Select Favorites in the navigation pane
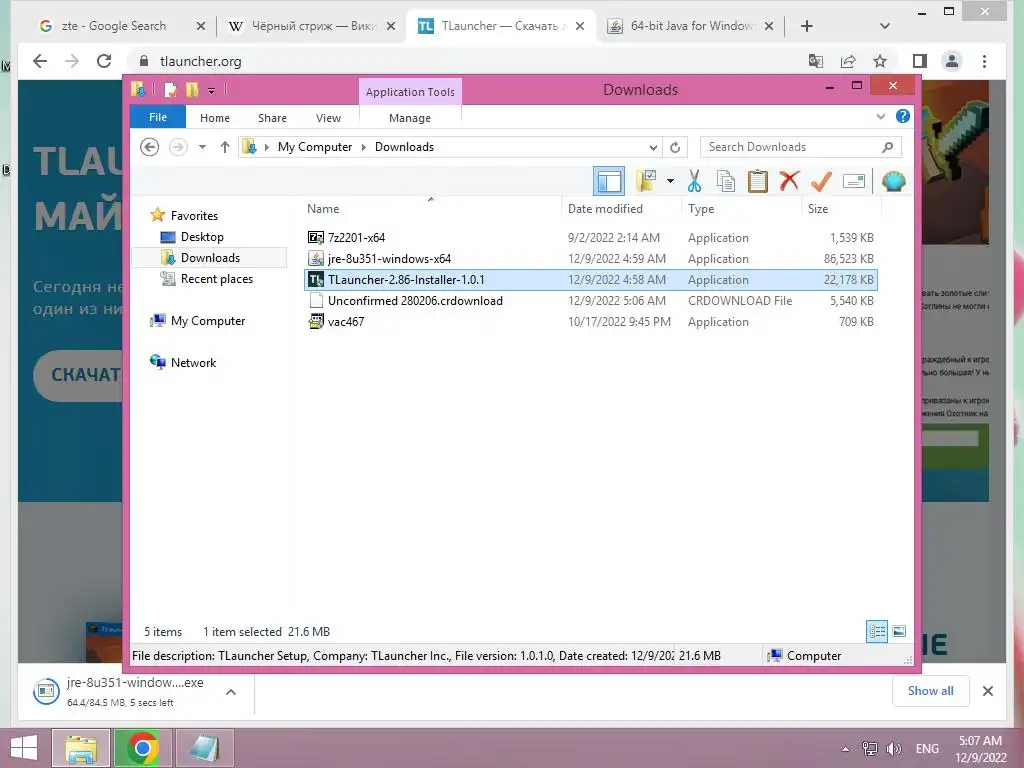The height and width of the screenshot is (768, 1024). (x=194, y=216)
